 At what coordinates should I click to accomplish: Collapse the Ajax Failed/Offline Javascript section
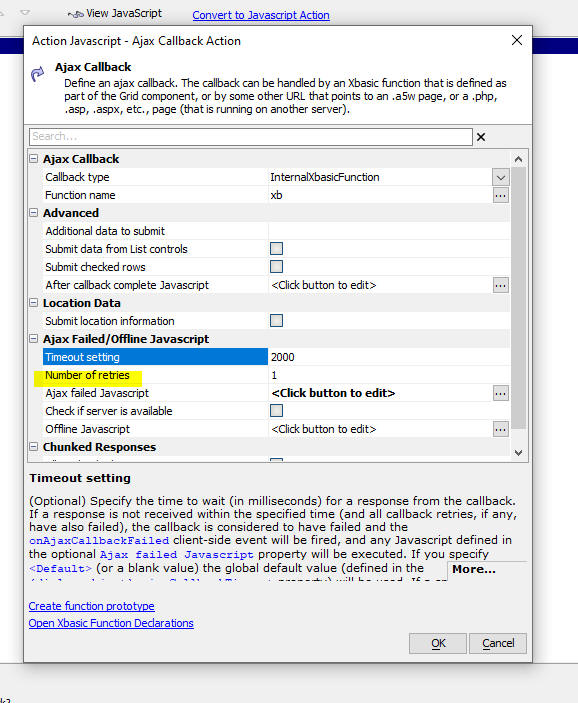tap(34, 339)
